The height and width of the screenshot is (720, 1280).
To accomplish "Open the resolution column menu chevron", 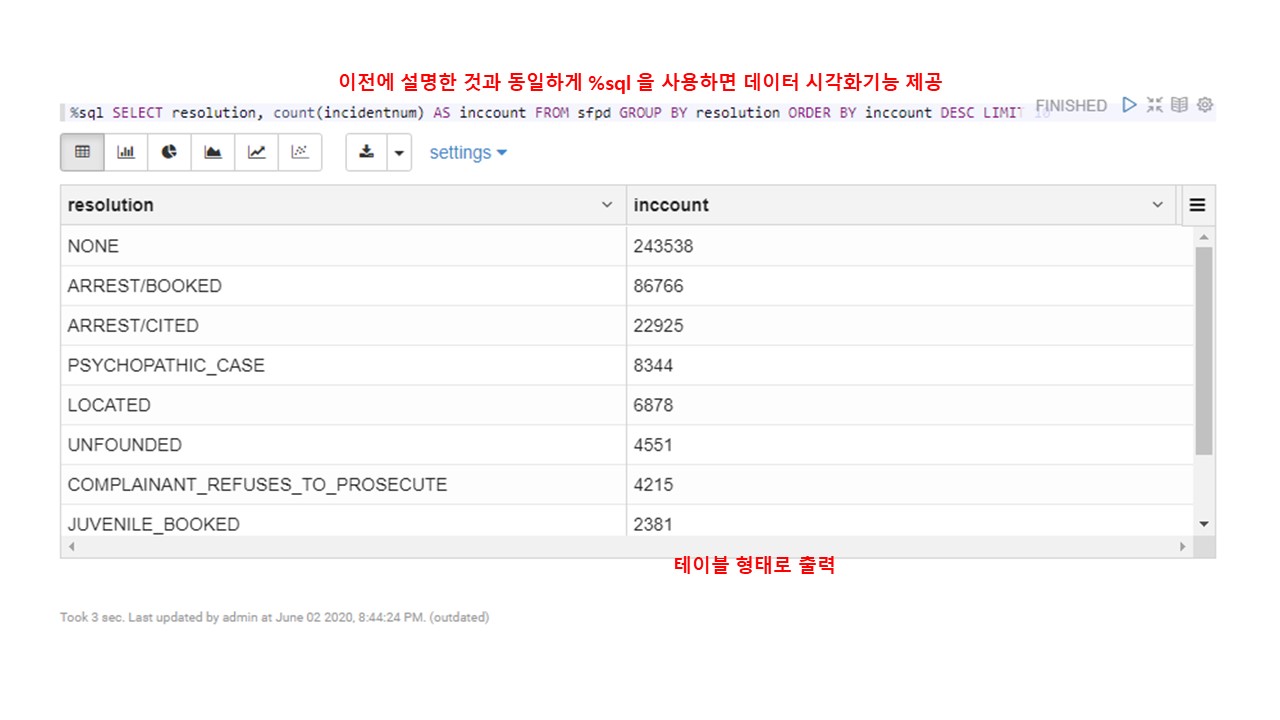I will 607,205.
